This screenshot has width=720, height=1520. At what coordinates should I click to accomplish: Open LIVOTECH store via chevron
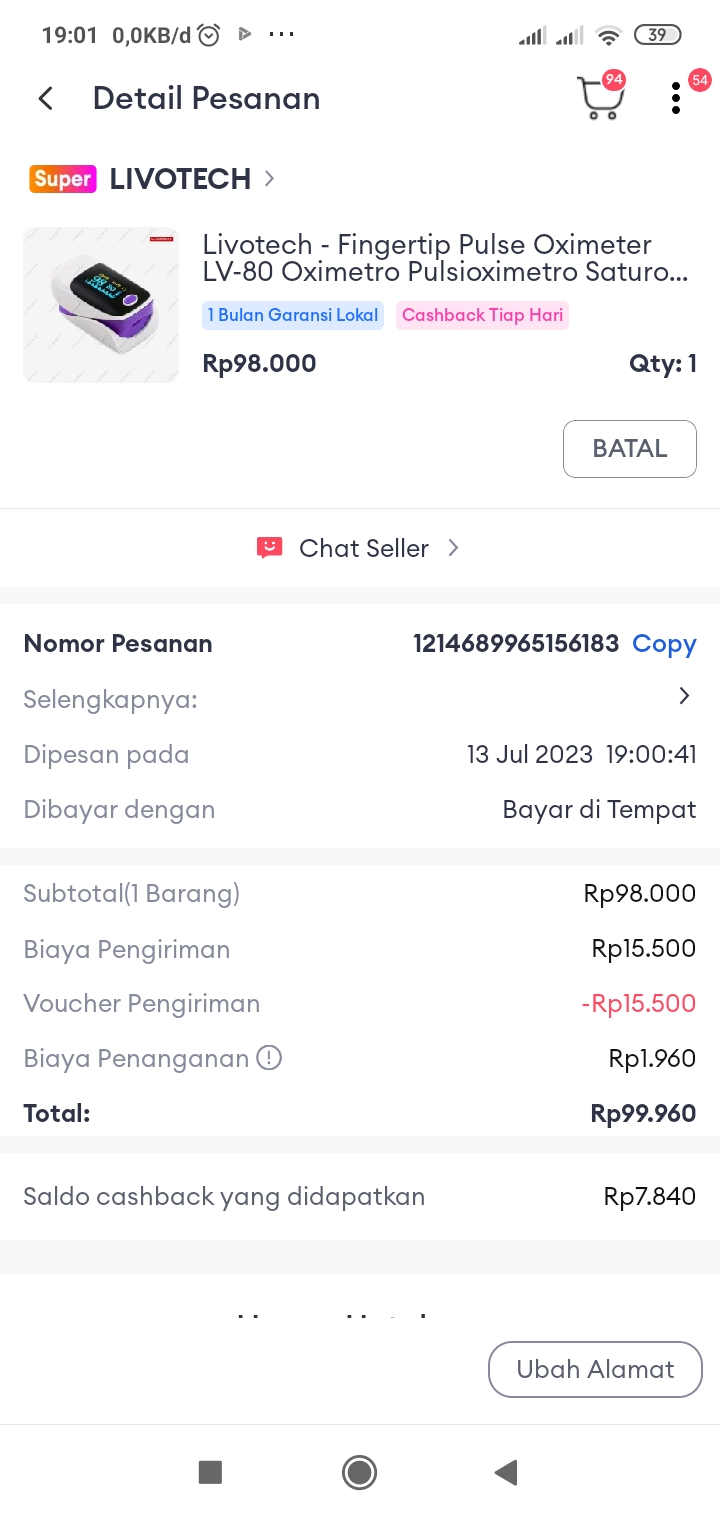(x=269, y=179)
